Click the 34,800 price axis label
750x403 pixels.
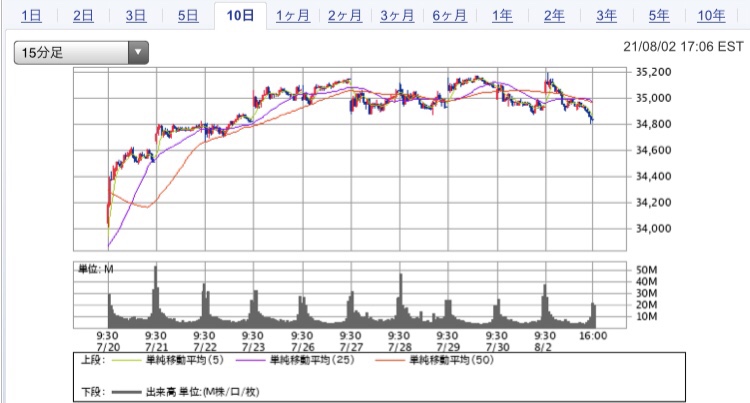[x=653, y=124]
